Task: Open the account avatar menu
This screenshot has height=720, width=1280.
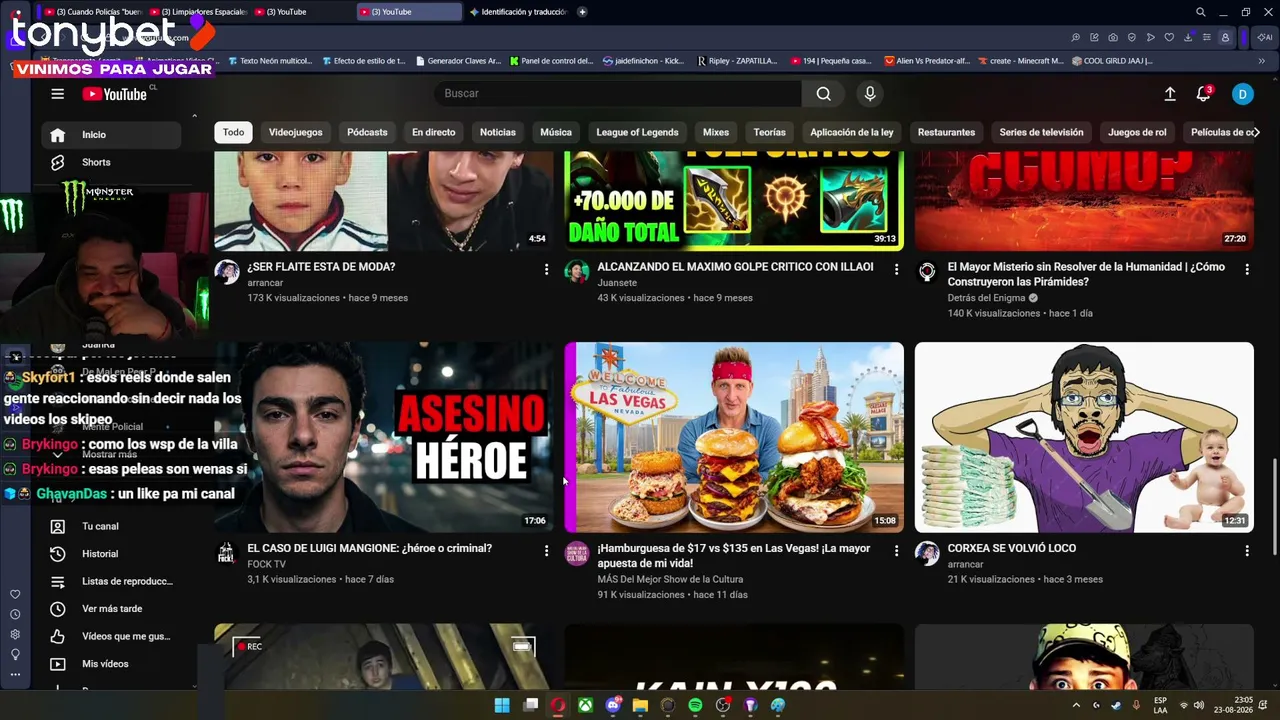Action: pyautogui.click(x=1242, y=94)
